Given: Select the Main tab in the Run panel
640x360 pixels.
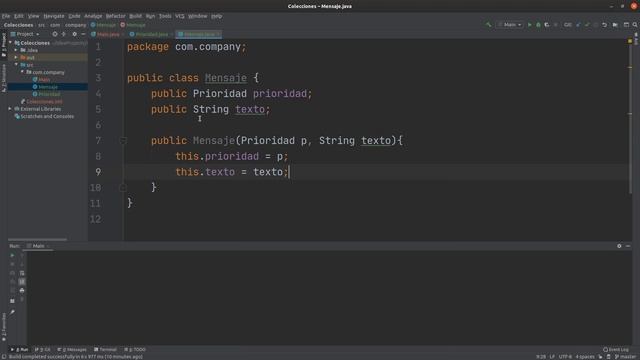Looking at the screenshot, I should pos(38,246).
